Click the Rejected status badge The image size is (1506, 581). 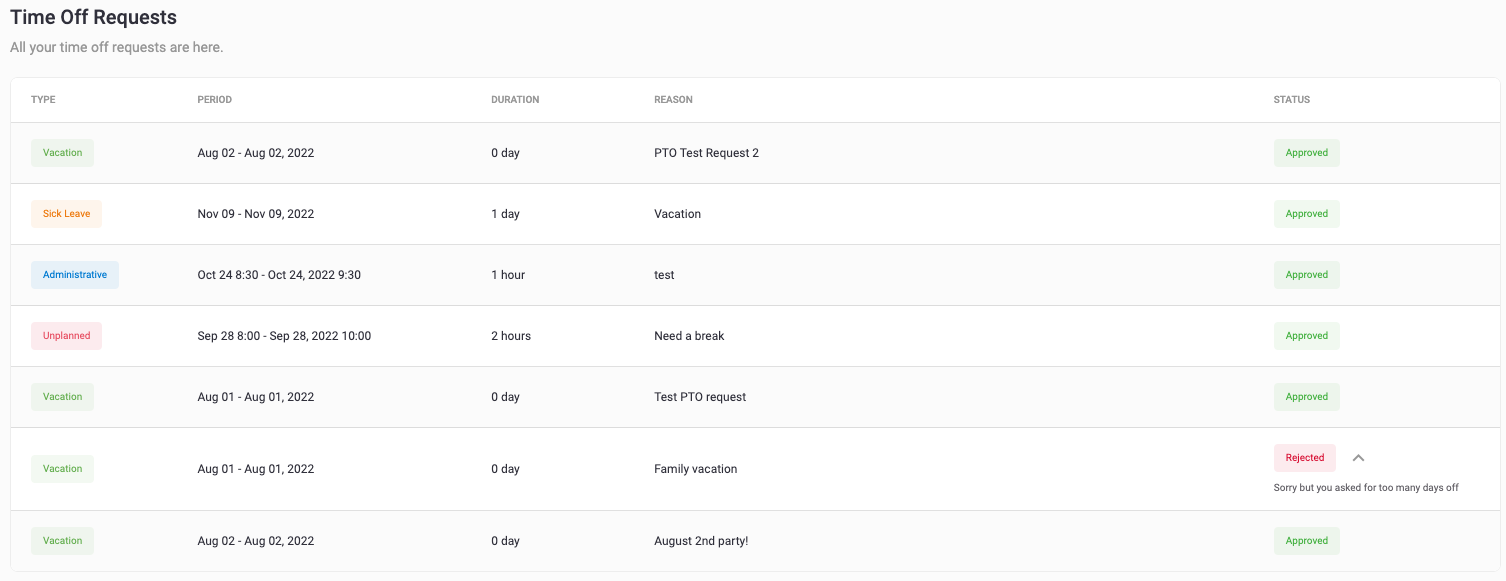(x=1304, y=458)
